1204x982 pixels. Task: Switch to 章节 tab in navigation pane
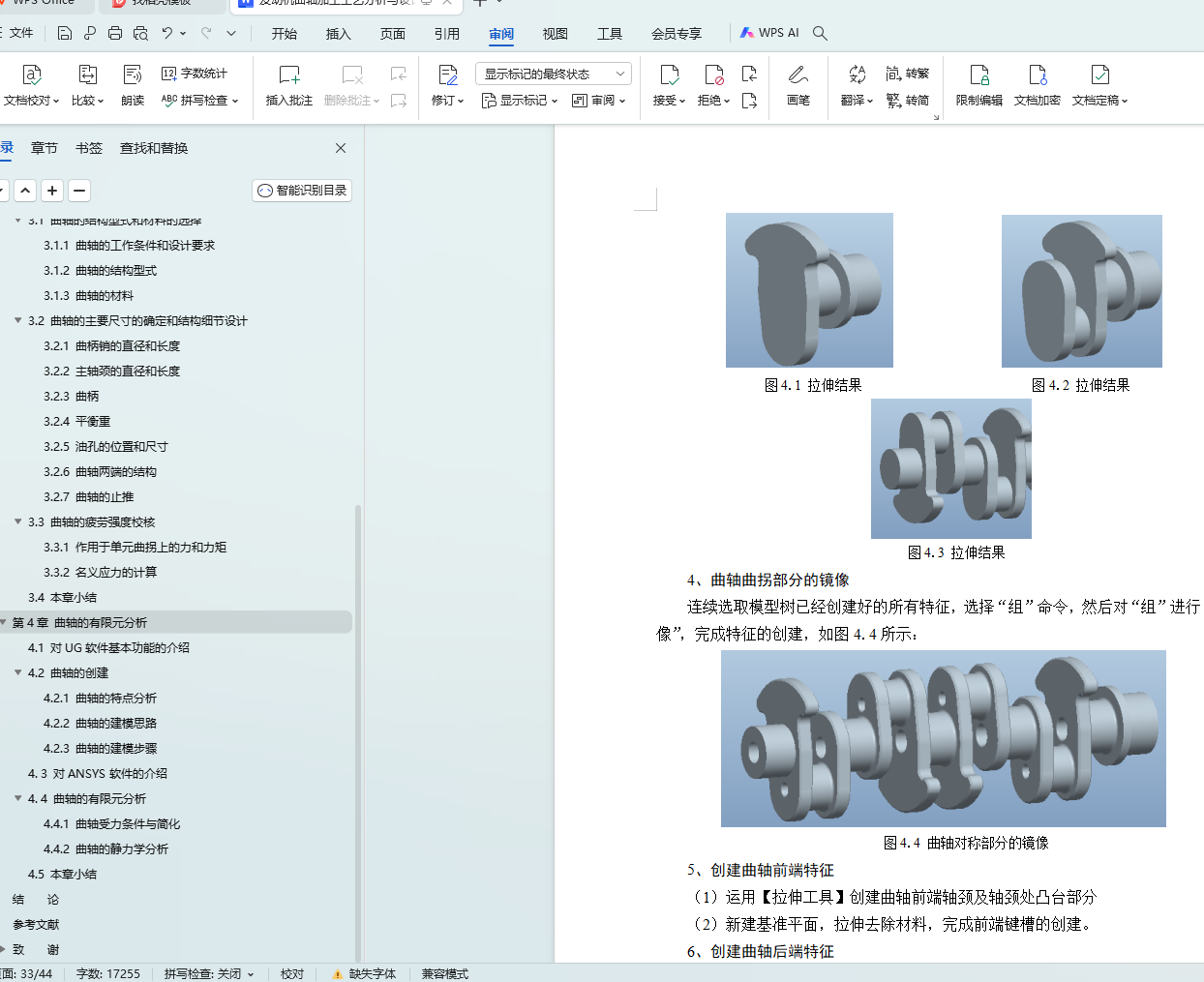[x=45, y=148]
